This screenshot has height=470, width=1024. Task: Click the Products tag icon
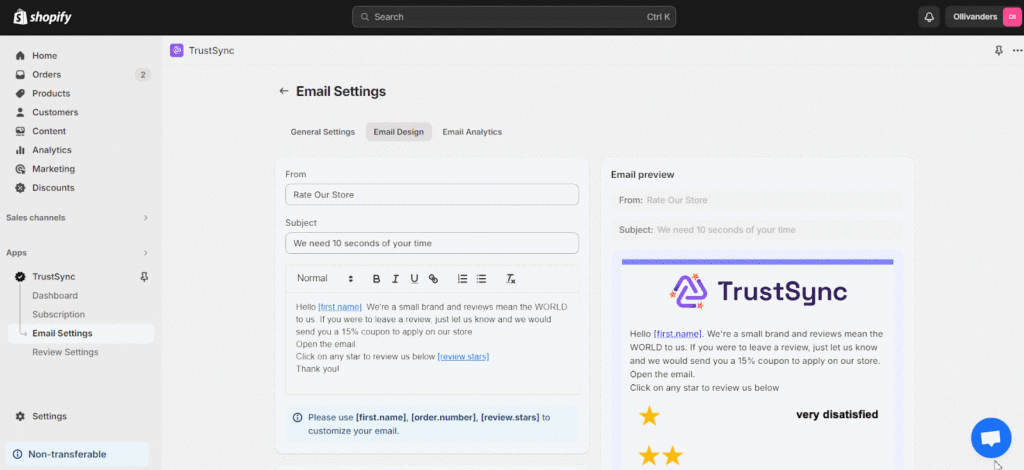pyautogui.click(x=20, y=93)
